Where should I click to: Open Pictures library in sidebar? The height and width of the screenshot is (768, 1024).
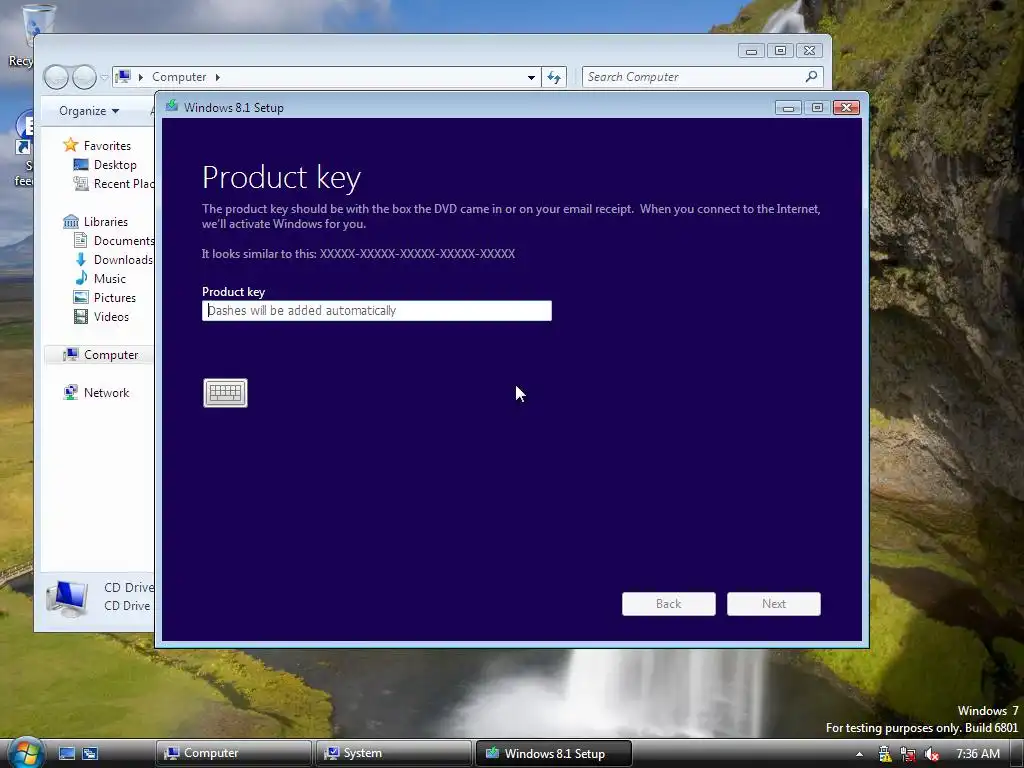pyautogui.click(x=115, y=297)
